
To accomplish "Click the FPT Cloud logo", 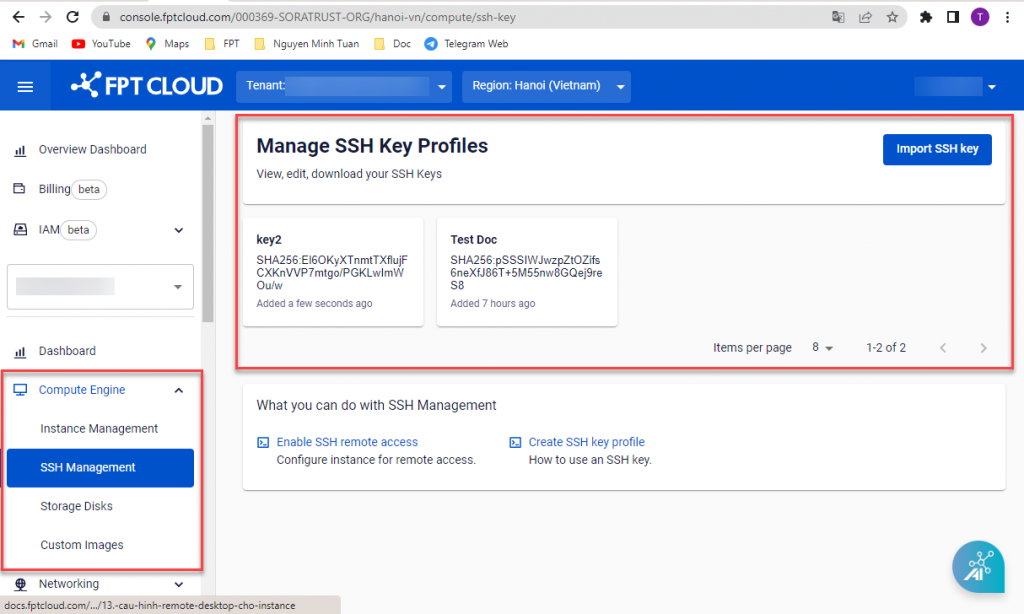I will (146, 85).
